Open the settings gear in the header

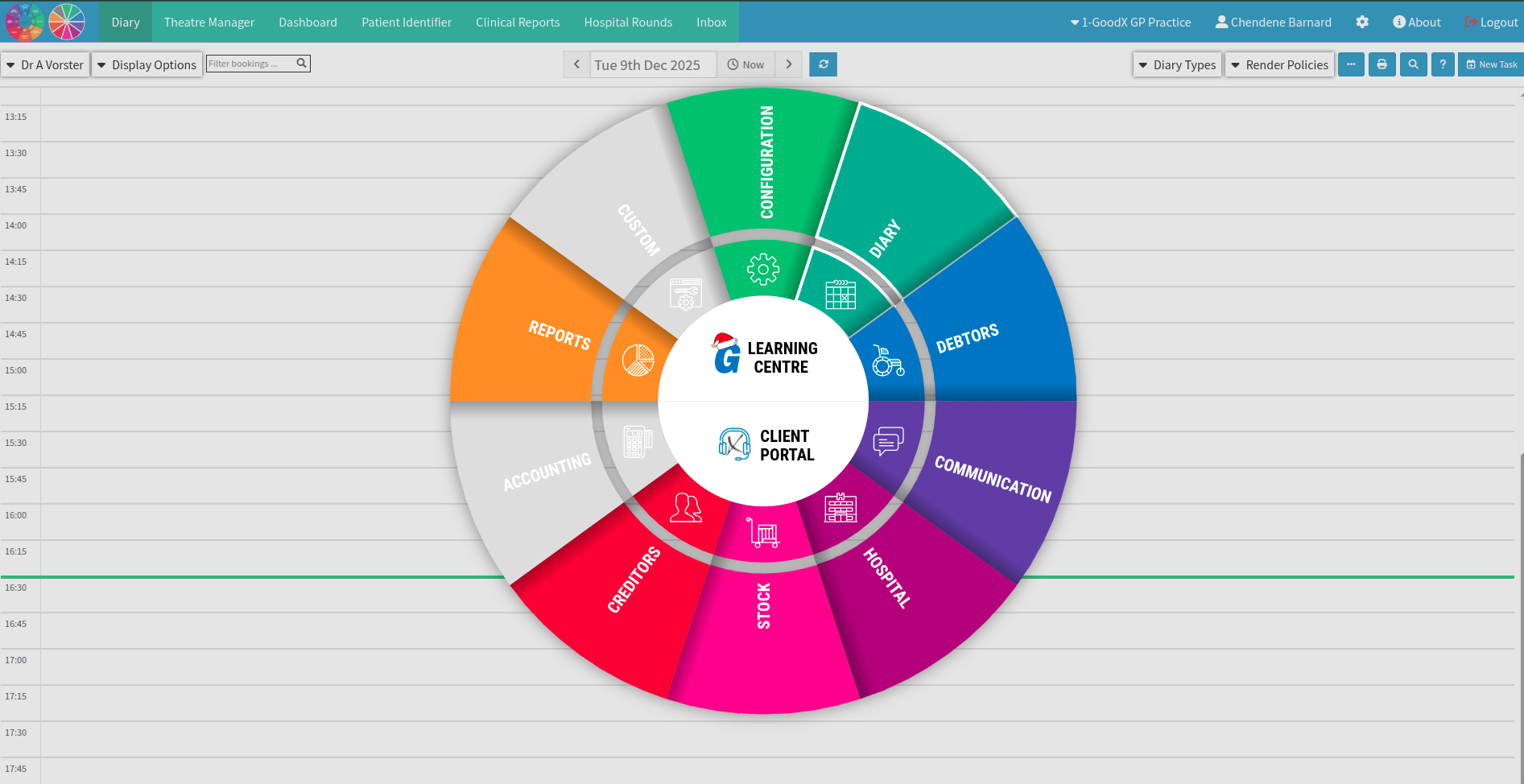pos(1362,22)
